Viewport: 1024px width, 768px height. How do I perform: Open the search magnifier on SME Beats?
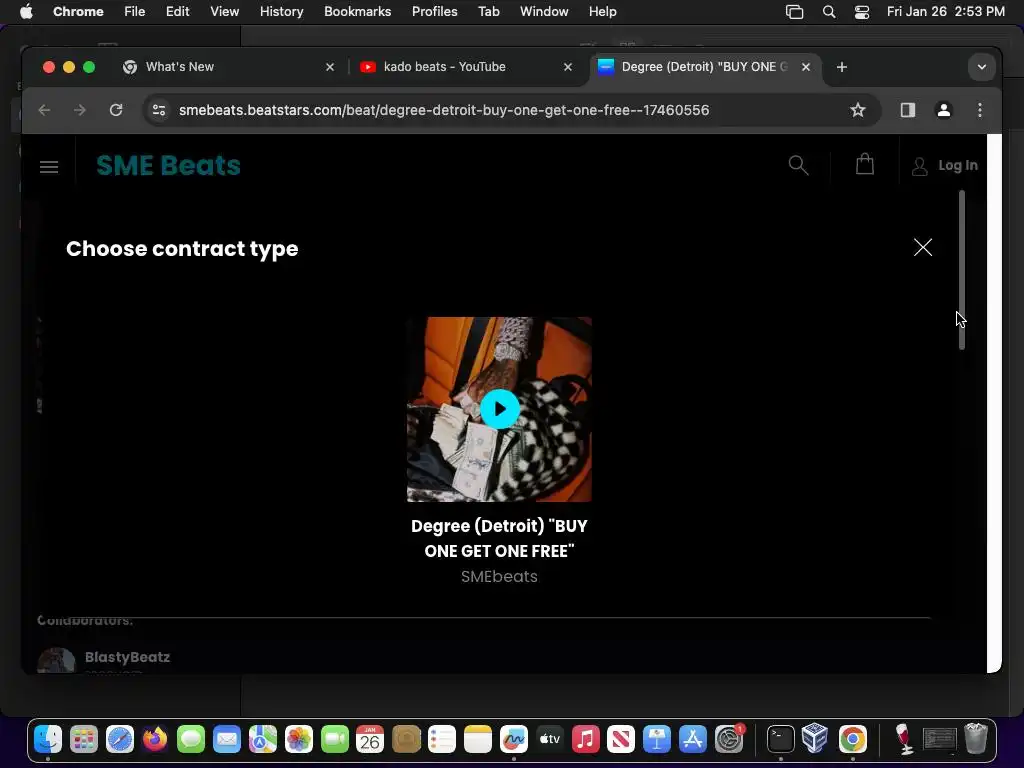[798, 165]
